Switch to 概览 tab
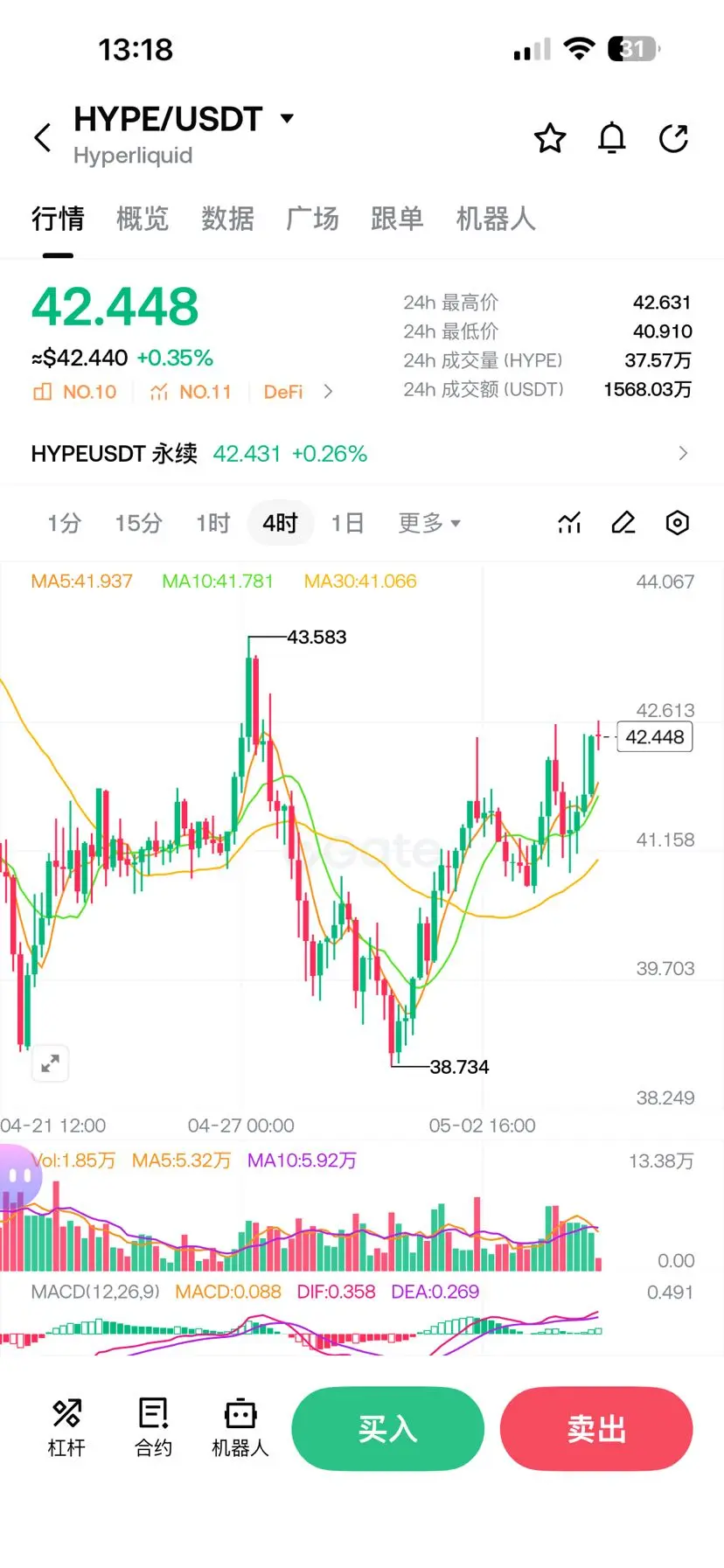The width and height of the screenshot is (724, 1568). point(143,219)
